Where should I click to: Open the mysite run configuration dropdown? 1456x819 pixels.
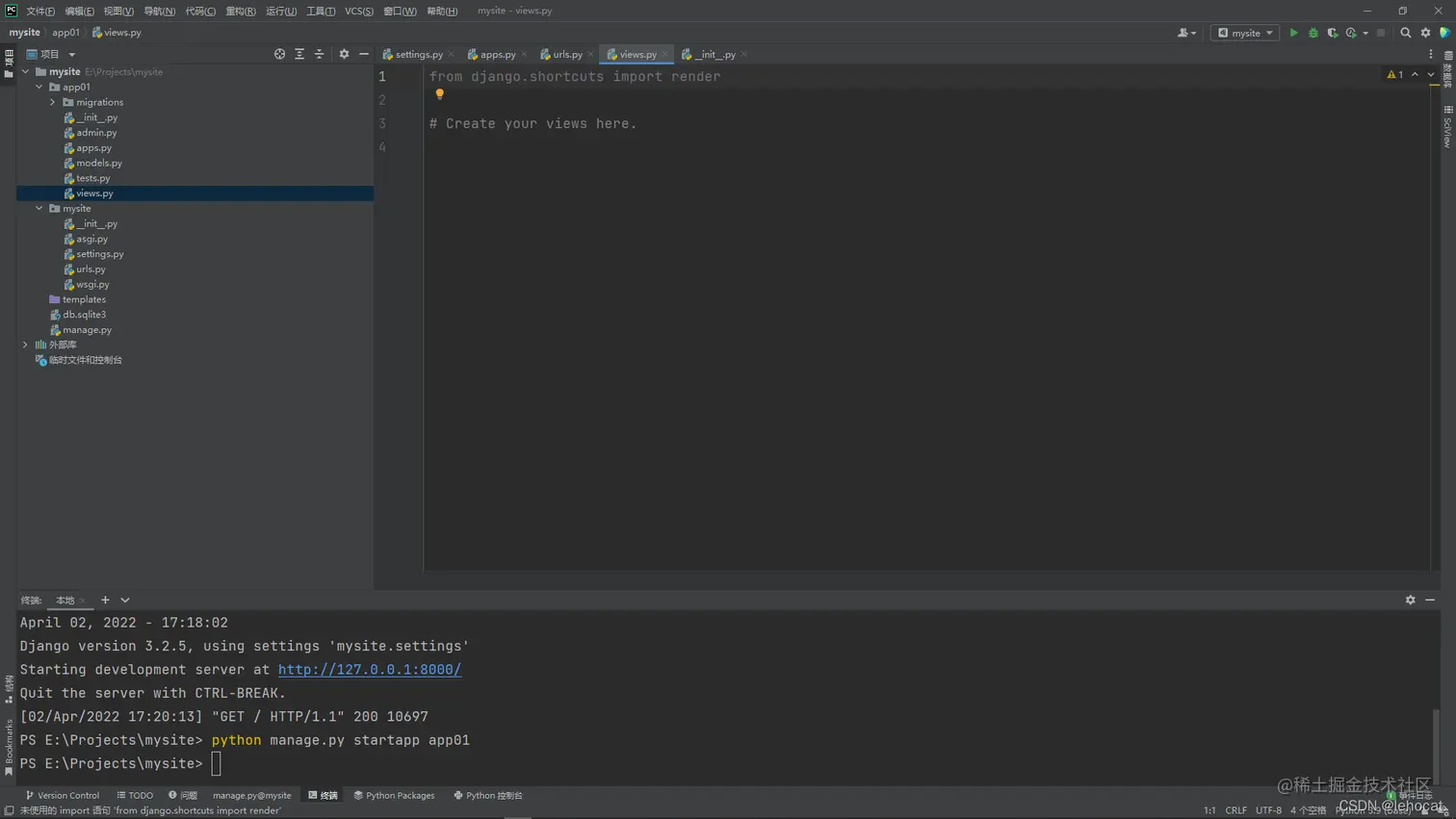tap(1245, 33)
